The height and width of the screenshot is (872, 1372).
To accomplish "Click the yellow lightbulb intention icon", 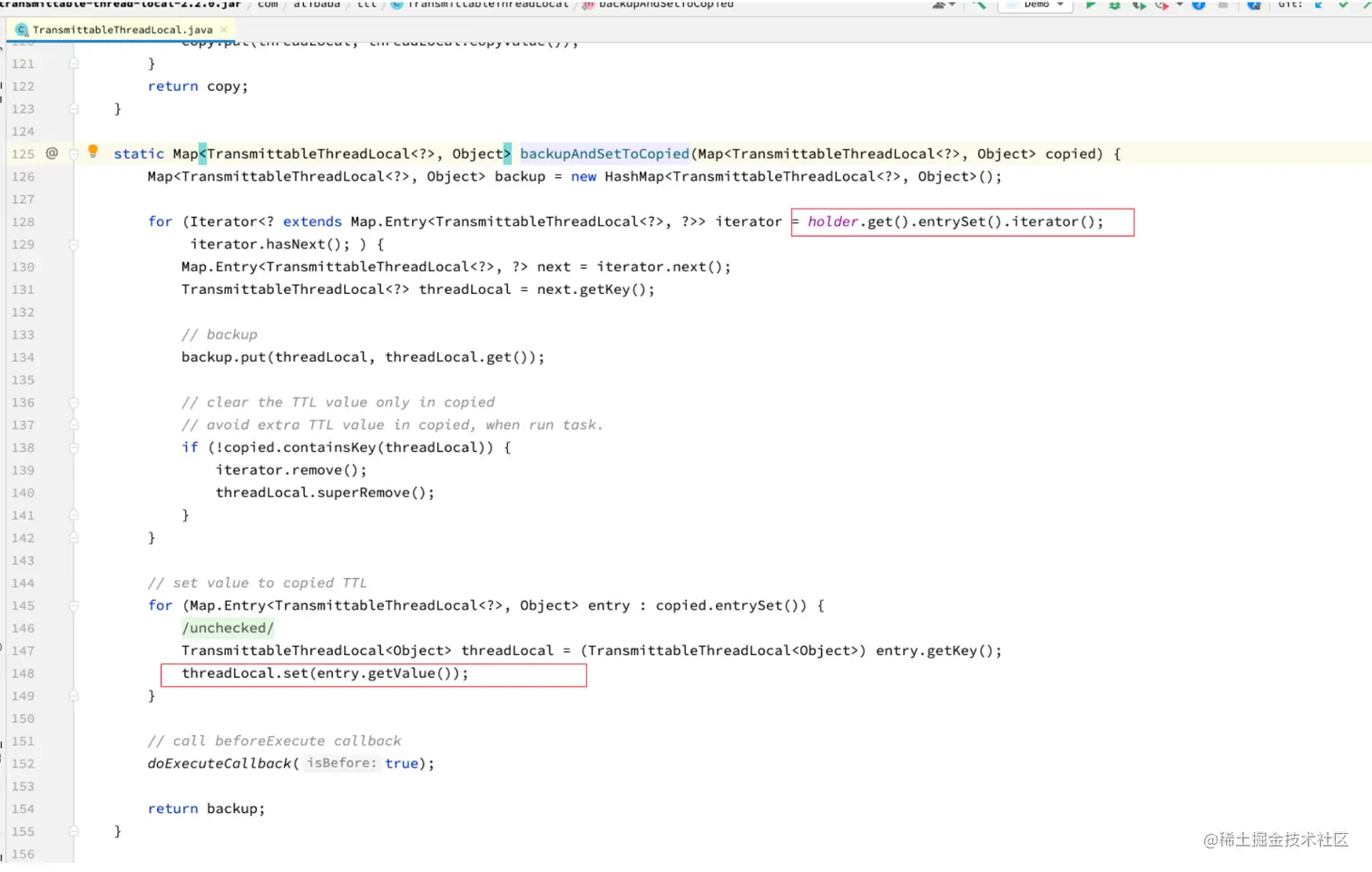I will [93, 152].
